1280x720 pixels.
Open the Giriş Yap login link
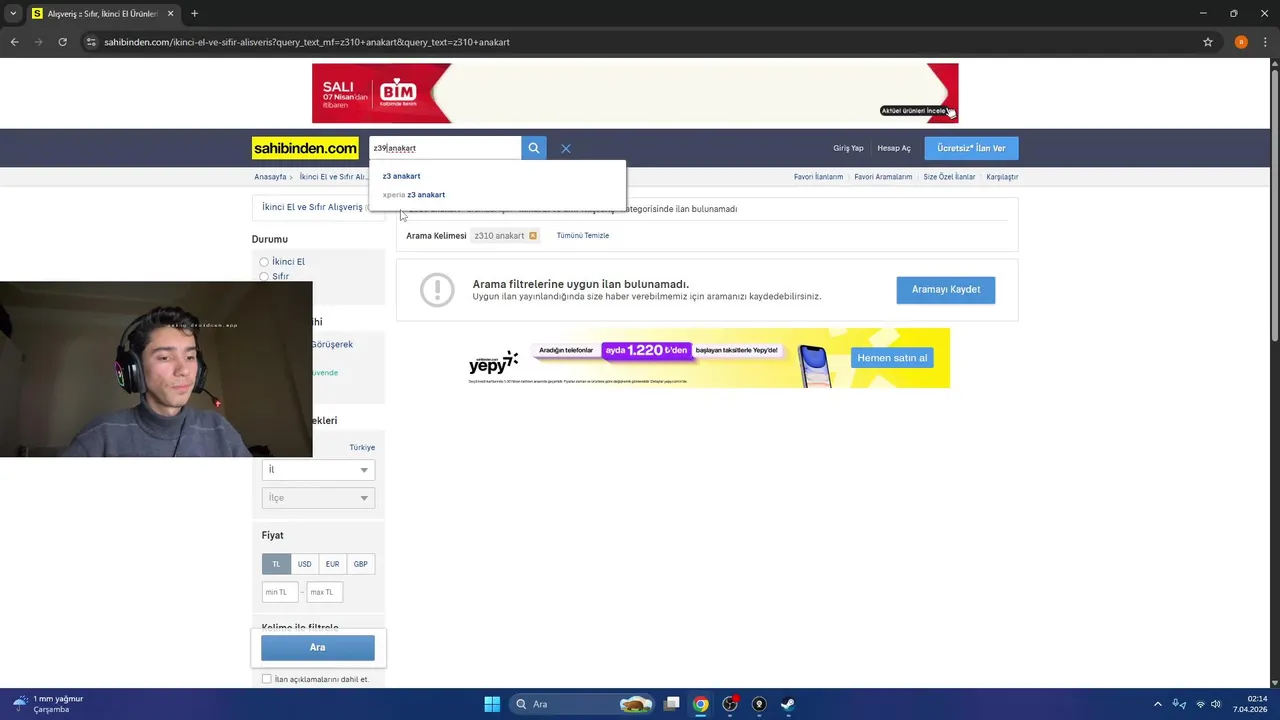[848, 148]
